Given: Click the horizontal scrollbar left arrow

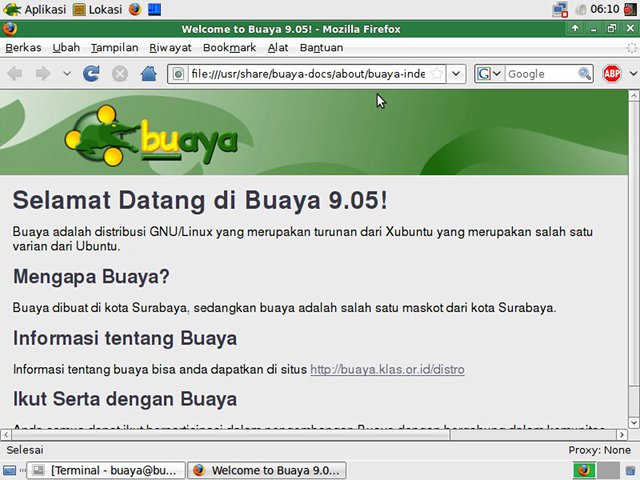Looking at the screenshot, I should [6, 435].
